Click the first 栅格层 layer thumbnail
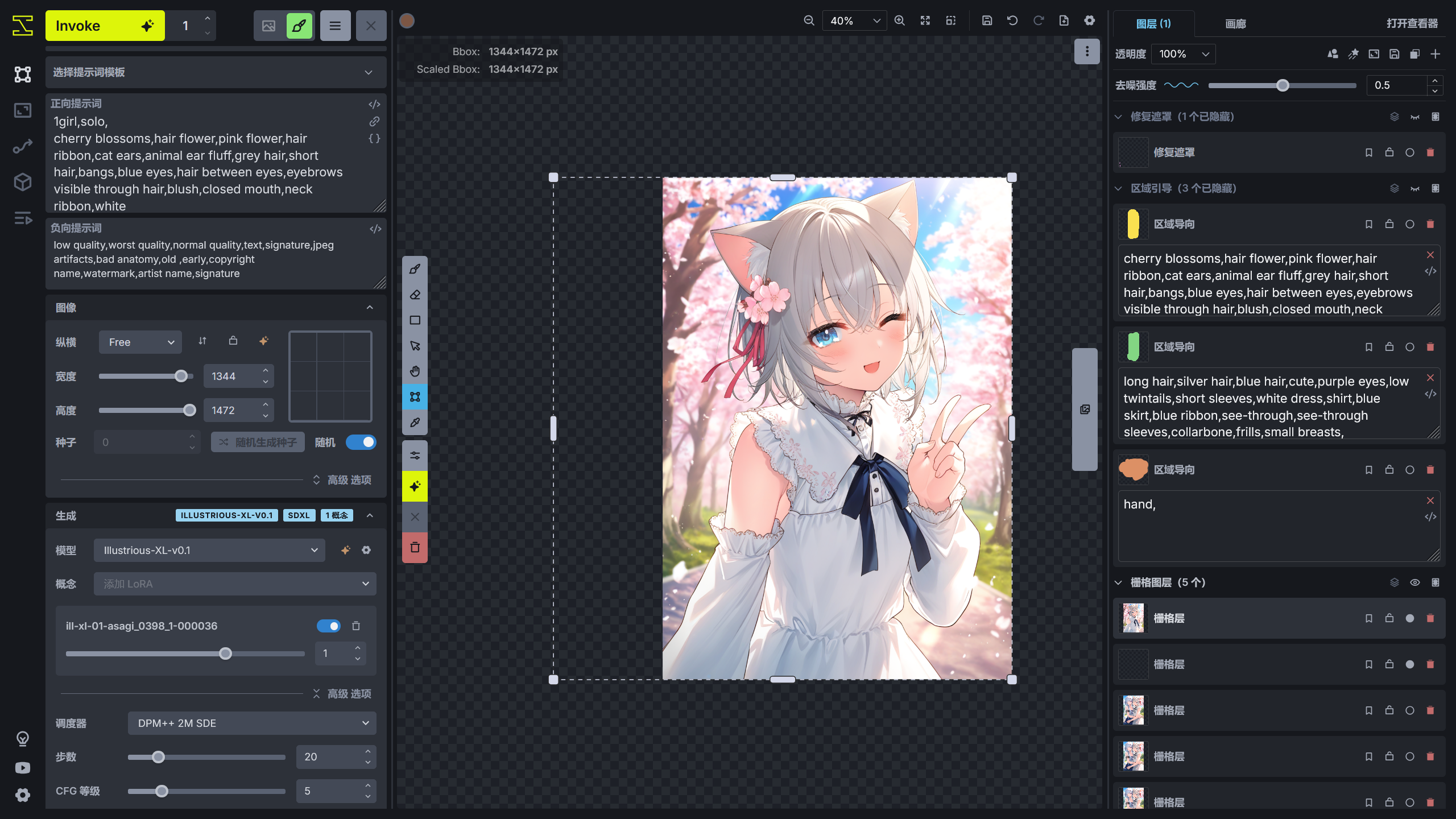 coord(1132,618)
